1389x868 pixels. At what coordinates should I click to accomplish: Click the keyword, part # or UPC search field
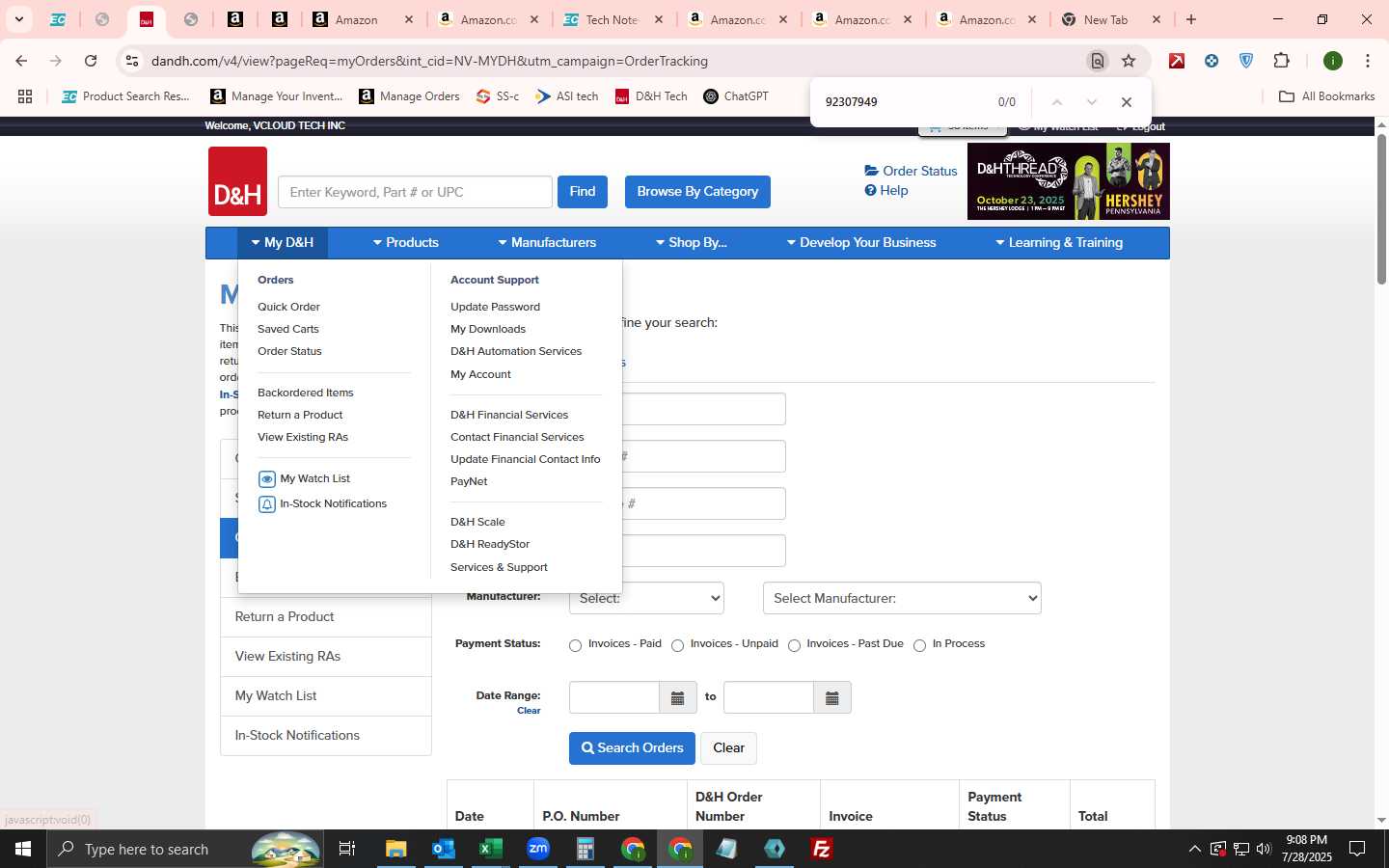click(415, 192)
